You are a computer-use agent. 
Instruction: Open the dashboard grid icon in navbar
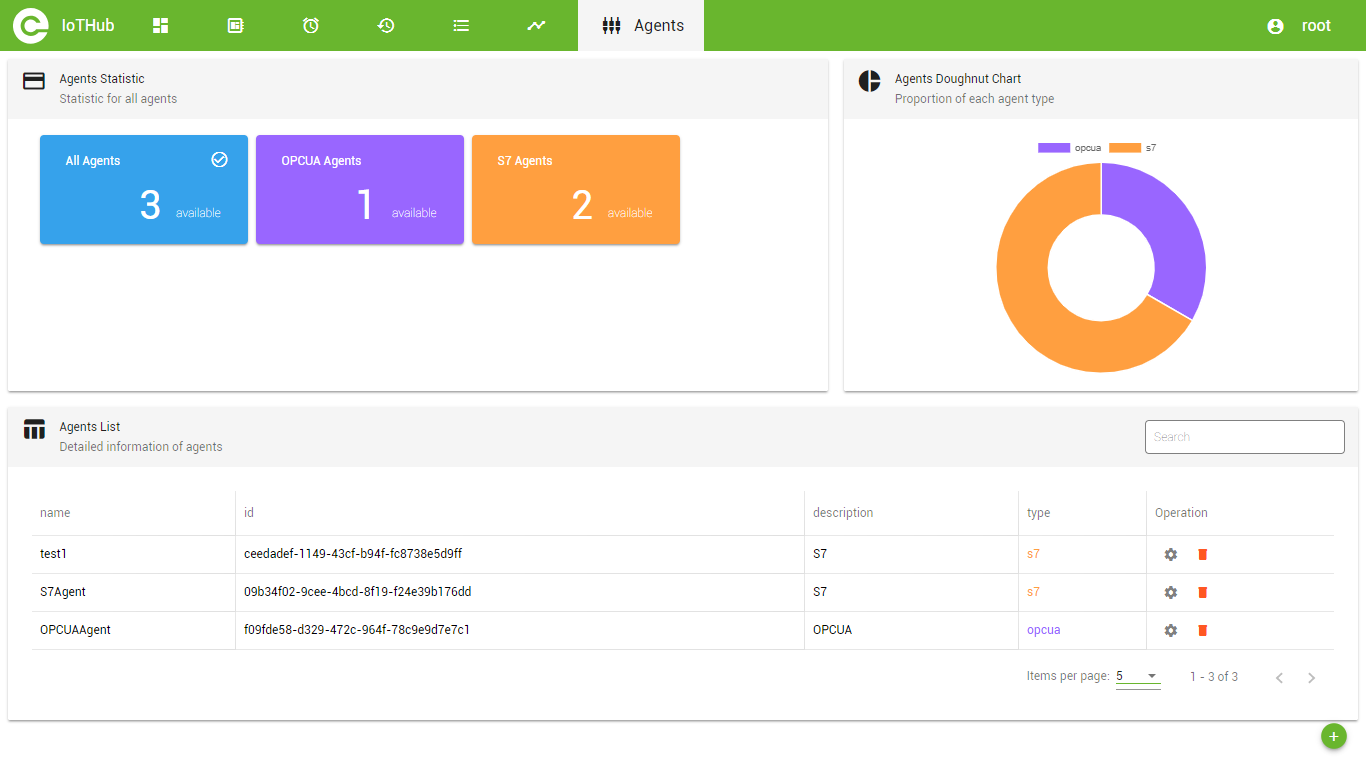click(x=160, y=26)
